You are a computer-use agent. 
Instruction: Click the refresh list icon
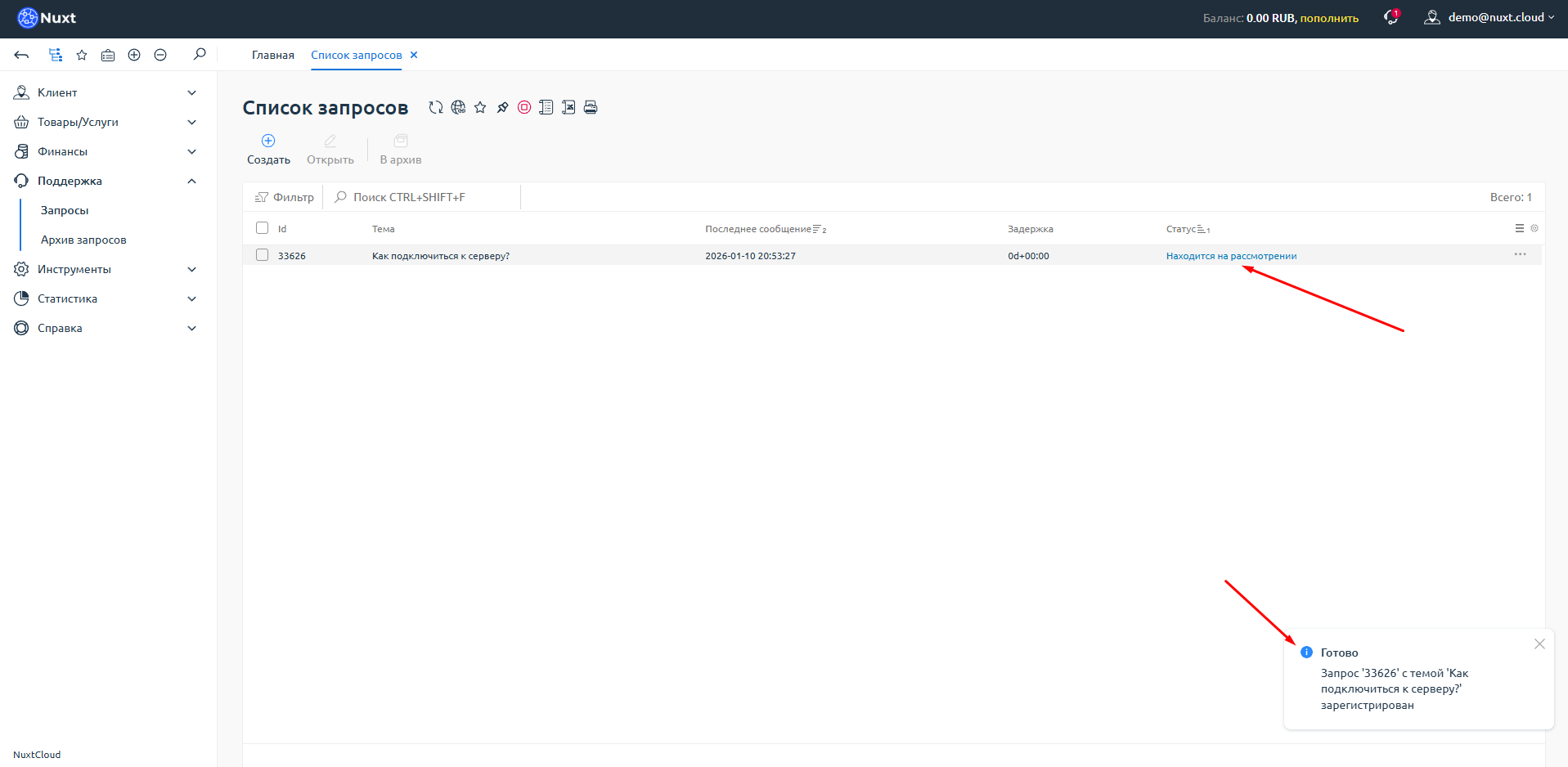436,107
